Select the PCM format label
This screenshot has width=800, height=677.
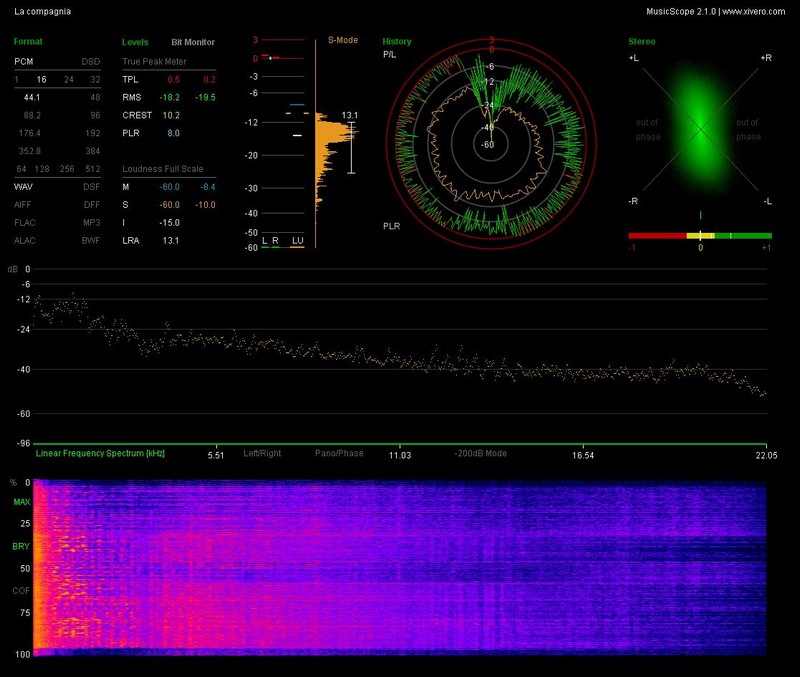23,61
